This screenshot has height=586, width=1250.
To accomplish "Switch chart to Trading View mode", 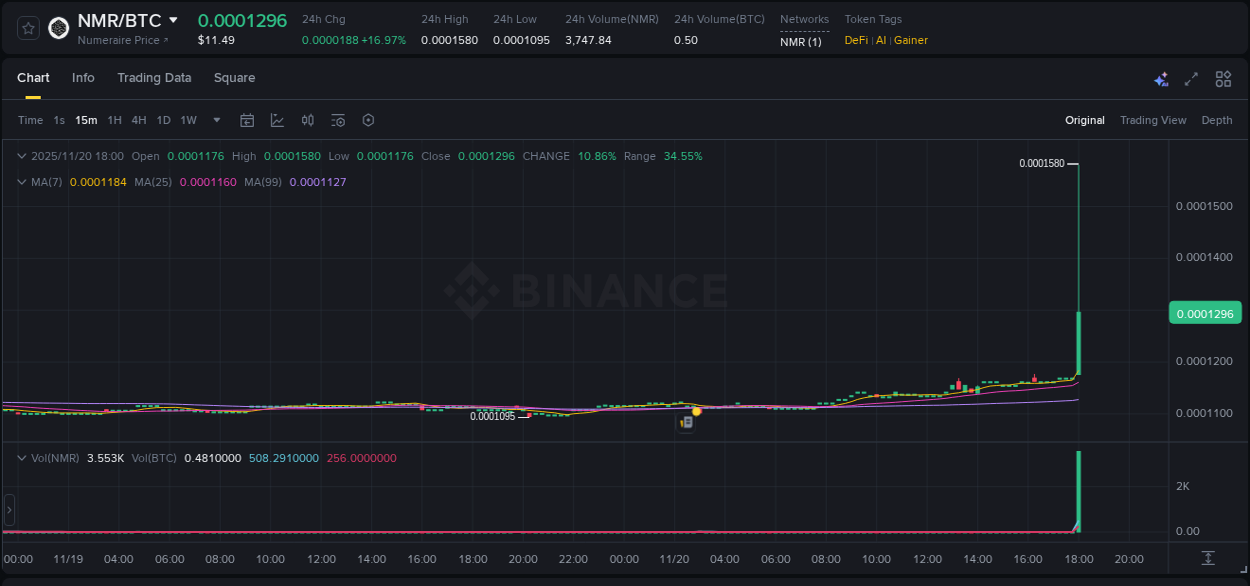I will tap(1153, 120).
